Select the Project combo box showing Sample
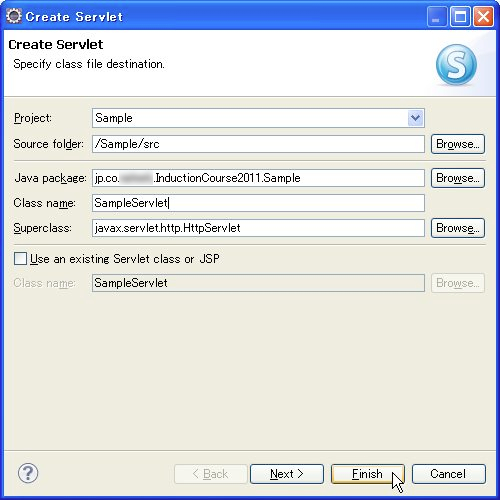Viewport: 500px width, 500px height. pos(258,118)
